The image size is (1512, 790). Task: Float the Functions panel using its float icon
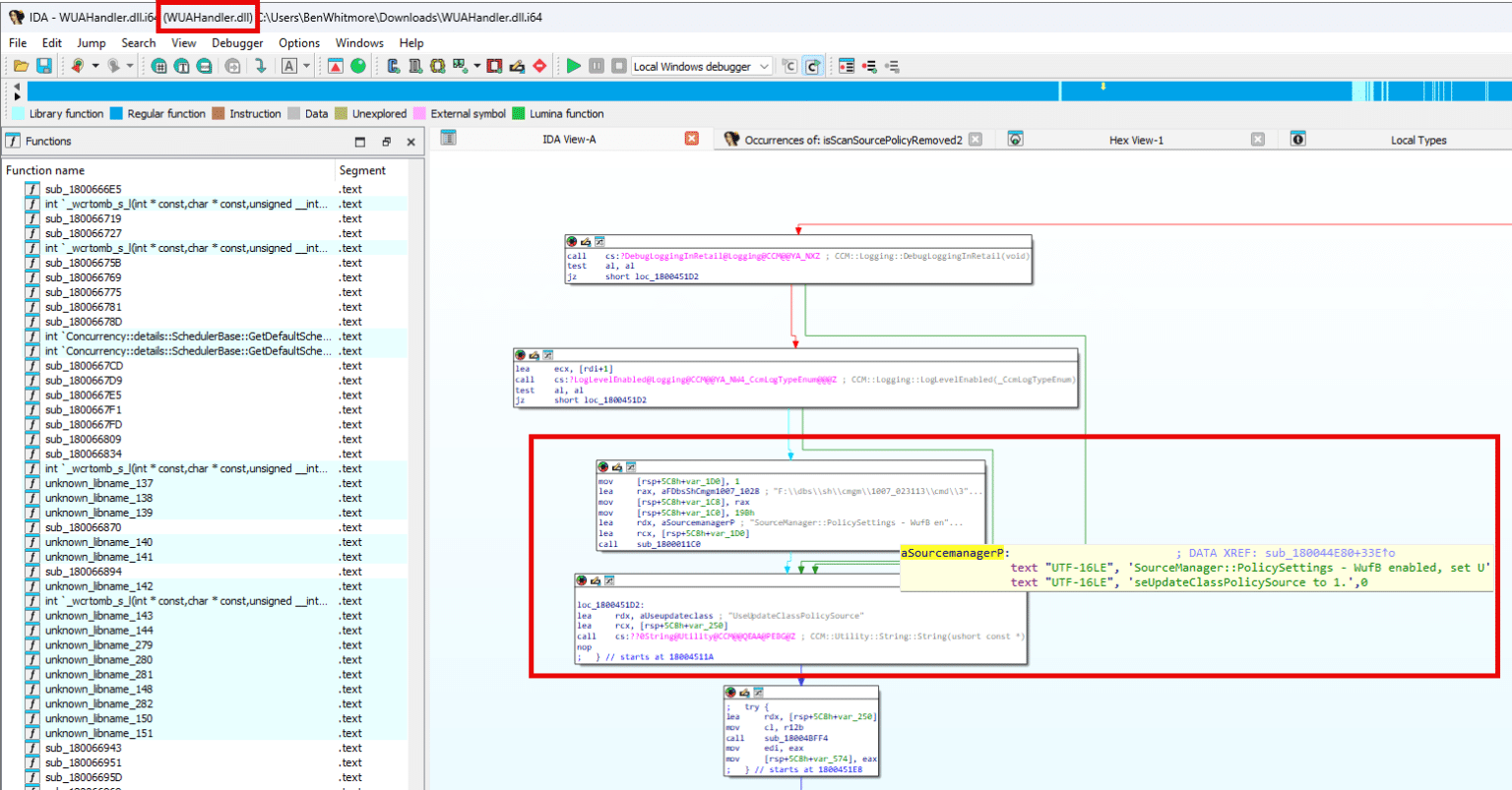(386, 141)
